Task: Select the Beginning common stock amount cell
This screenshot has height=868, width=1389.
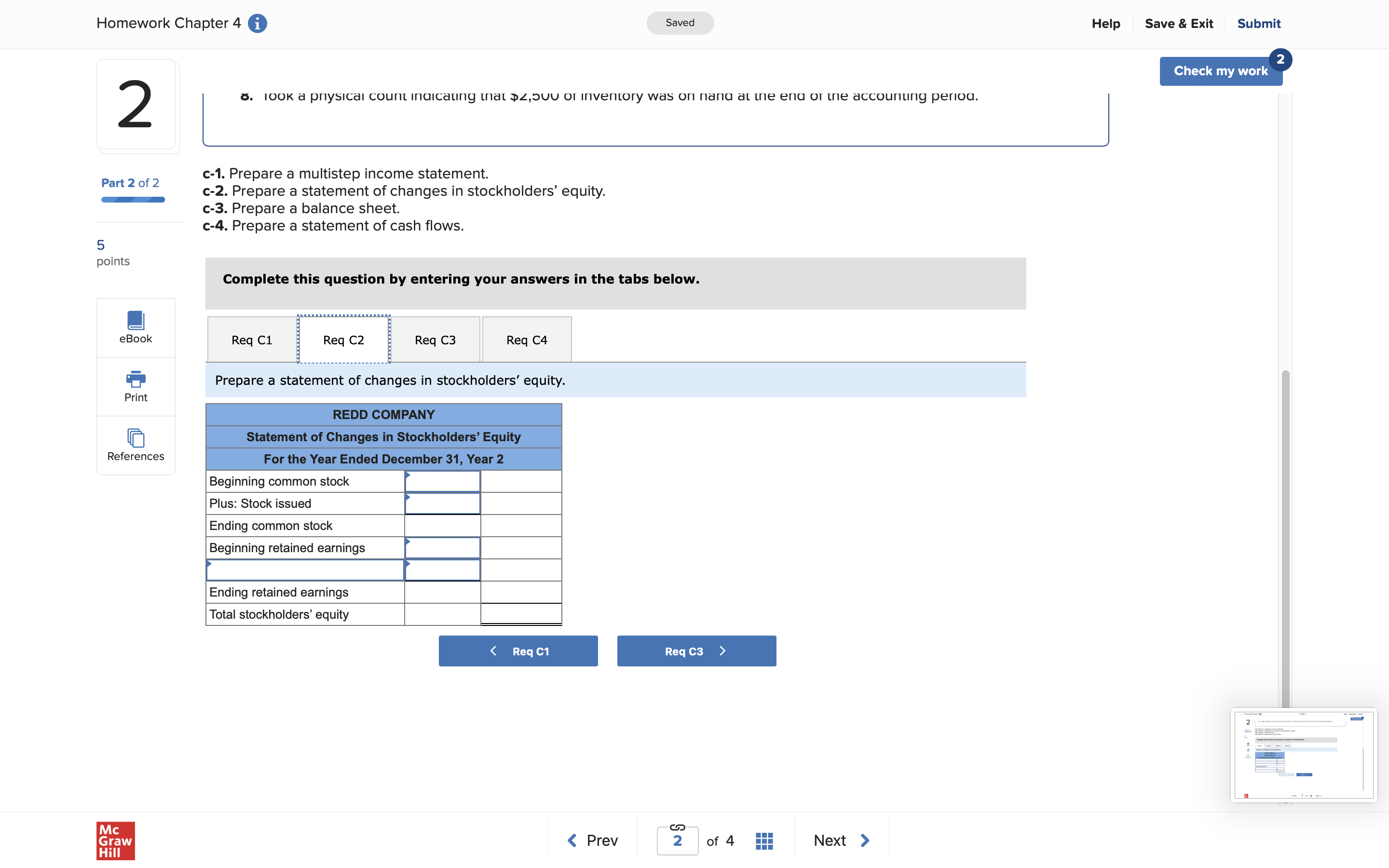Action: pos(442,482)
